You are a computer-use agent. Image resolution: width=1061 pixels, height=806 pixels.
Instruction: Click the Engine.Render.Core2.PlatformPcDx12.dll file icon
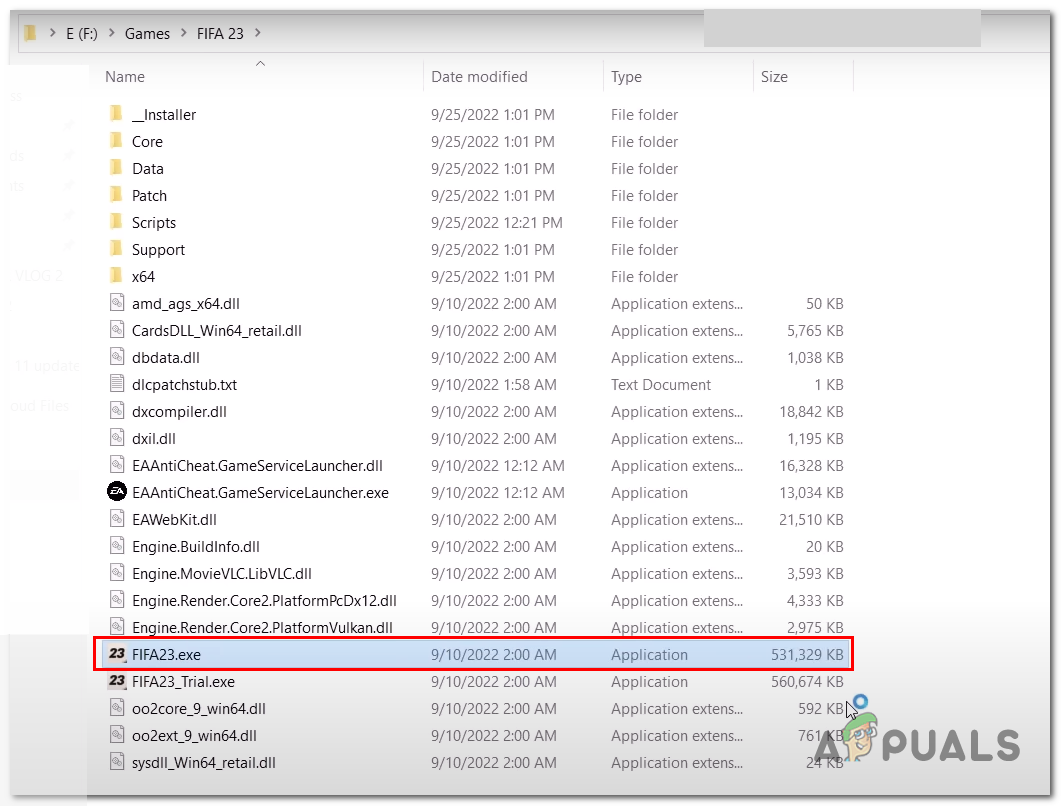(117, 600)
